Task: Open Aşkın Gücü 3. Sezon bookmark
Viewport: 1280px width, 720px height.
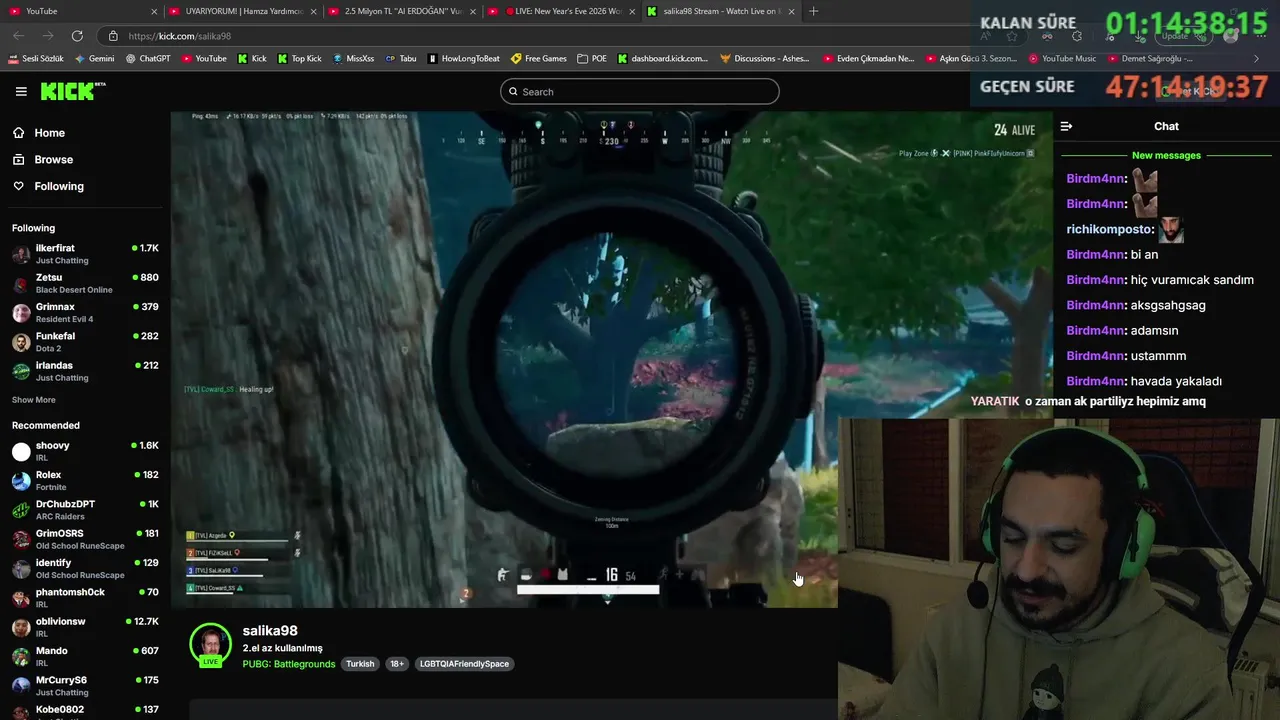Action: click(x=971, y=59)
